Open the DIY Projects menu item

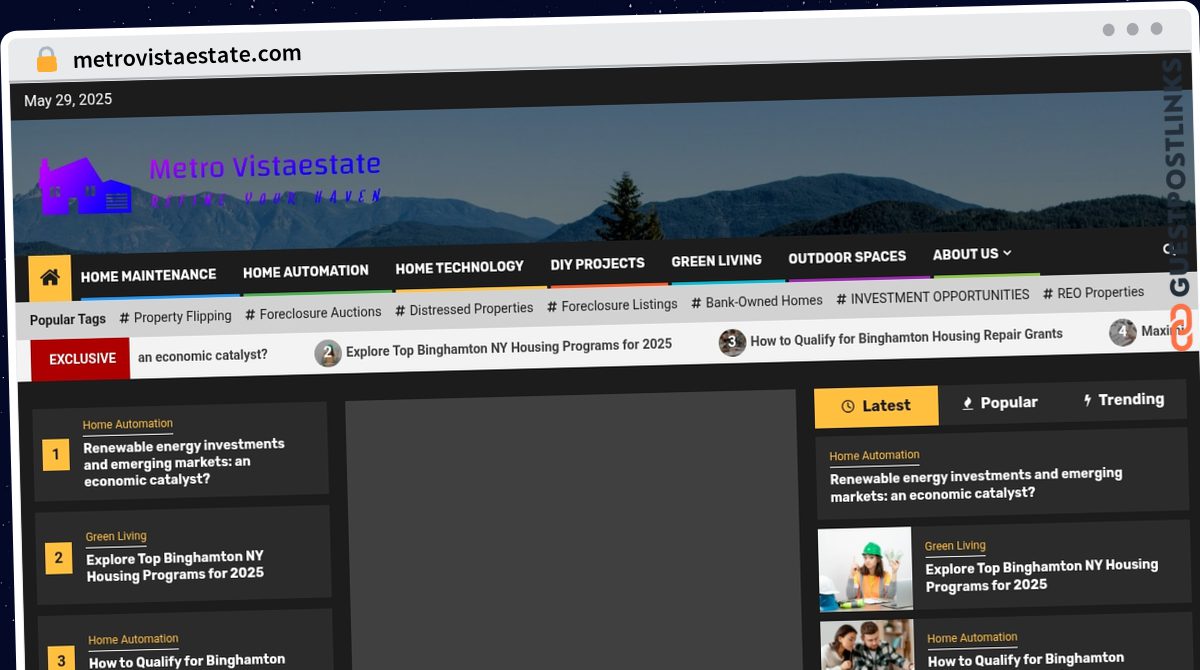click(597, 263)
